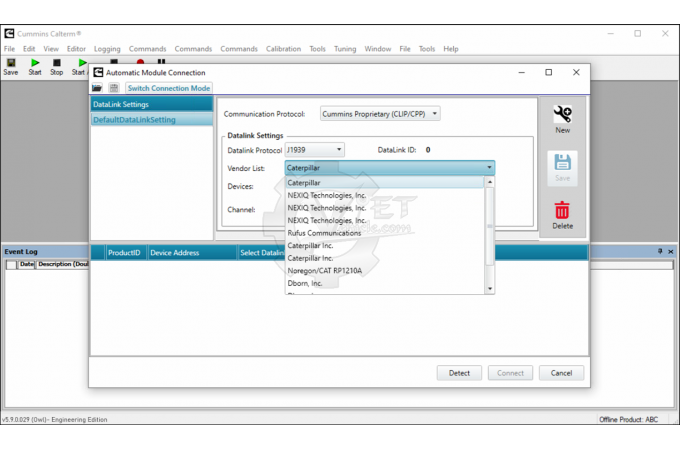Click the Description column header in Event Log
The width and height of the screenshot is (680, 450).
tap(62, 264)
